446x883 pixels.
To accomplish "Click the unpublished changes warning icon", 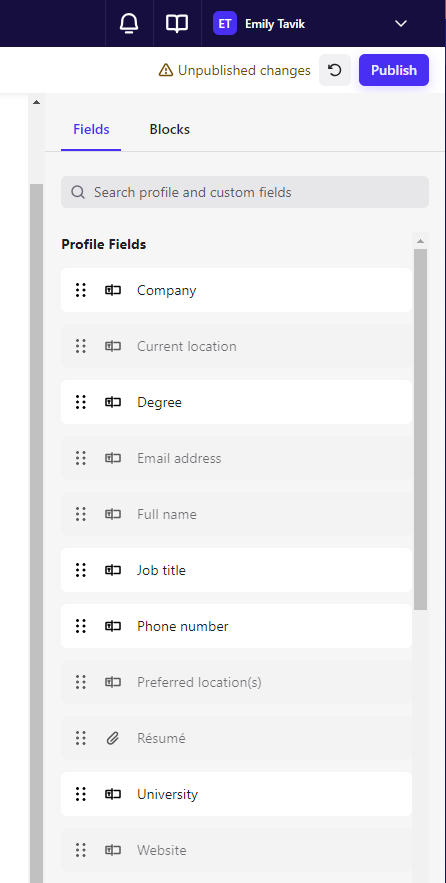I will pyautogui.click(x=166, y=70).
